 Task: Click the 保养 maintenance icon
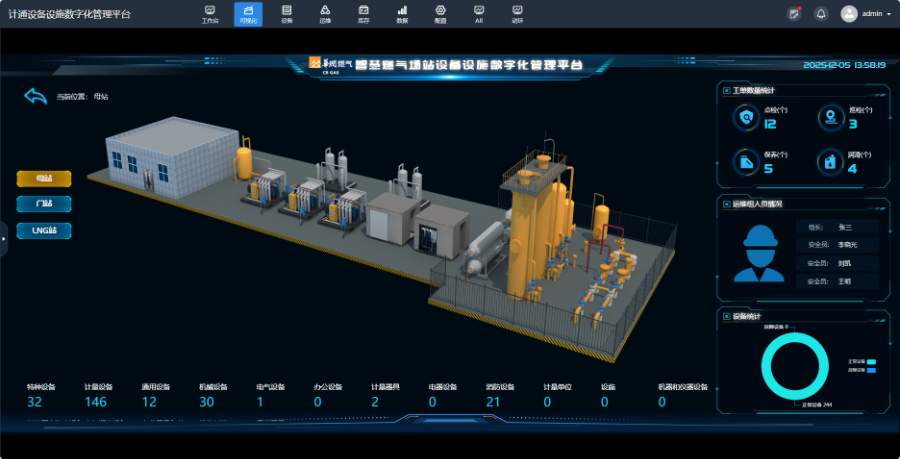[745, 161]
